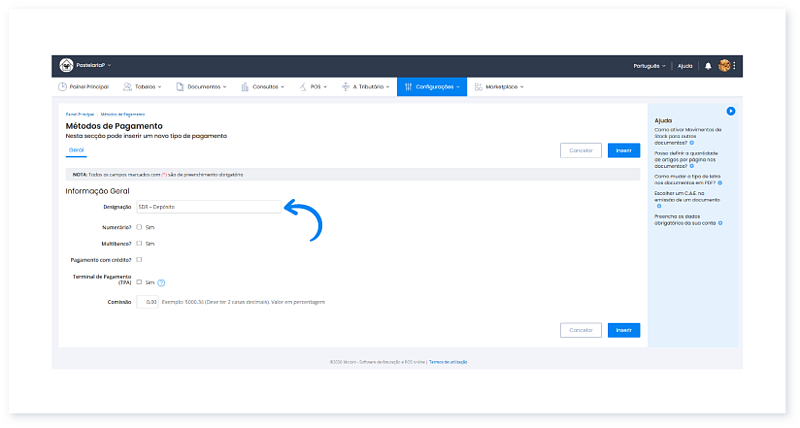
Task: Click the user avatar in the header
Action: tap(724, 66)
